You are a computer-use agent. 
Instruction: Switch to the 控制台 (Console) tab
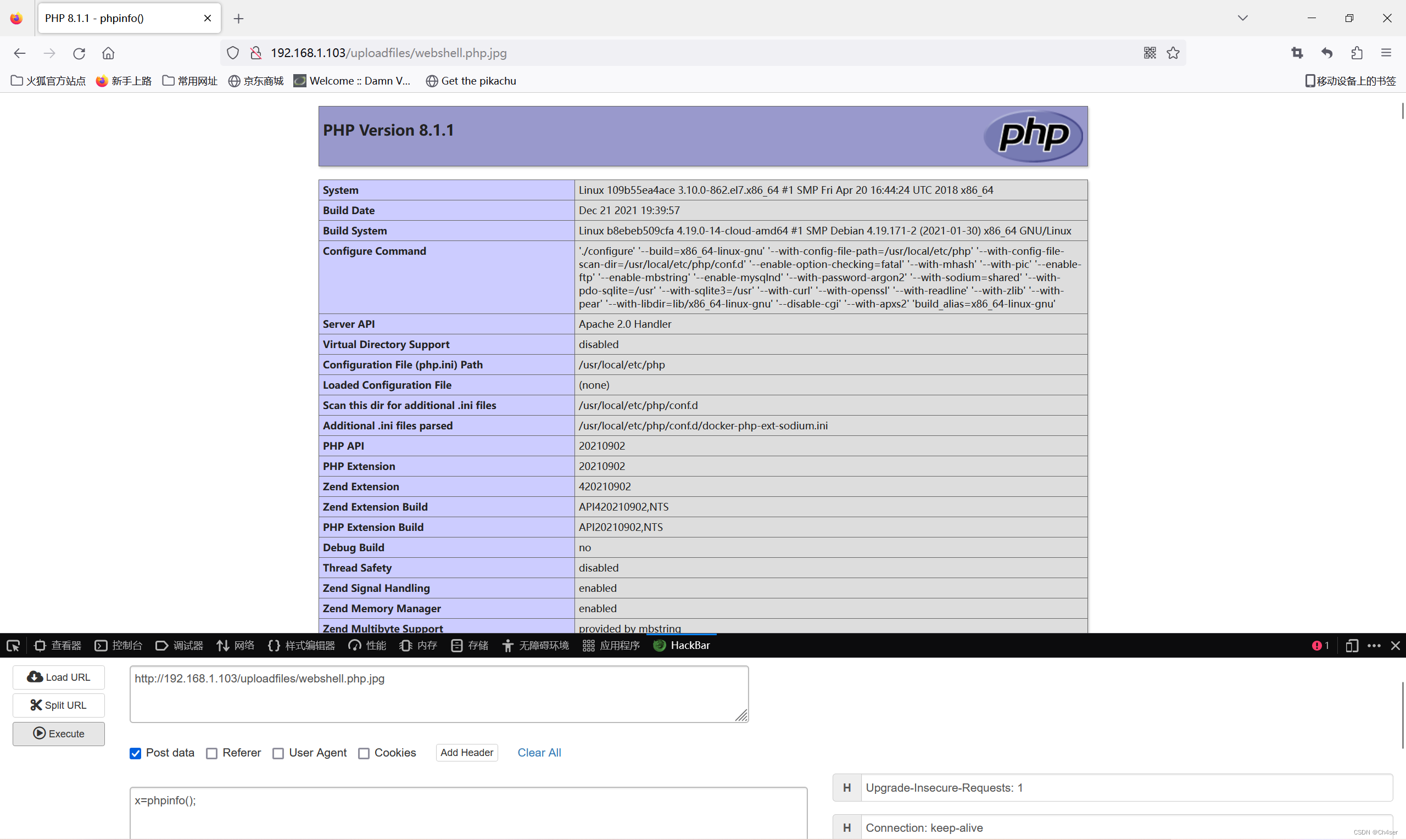[x=118, y=645]
